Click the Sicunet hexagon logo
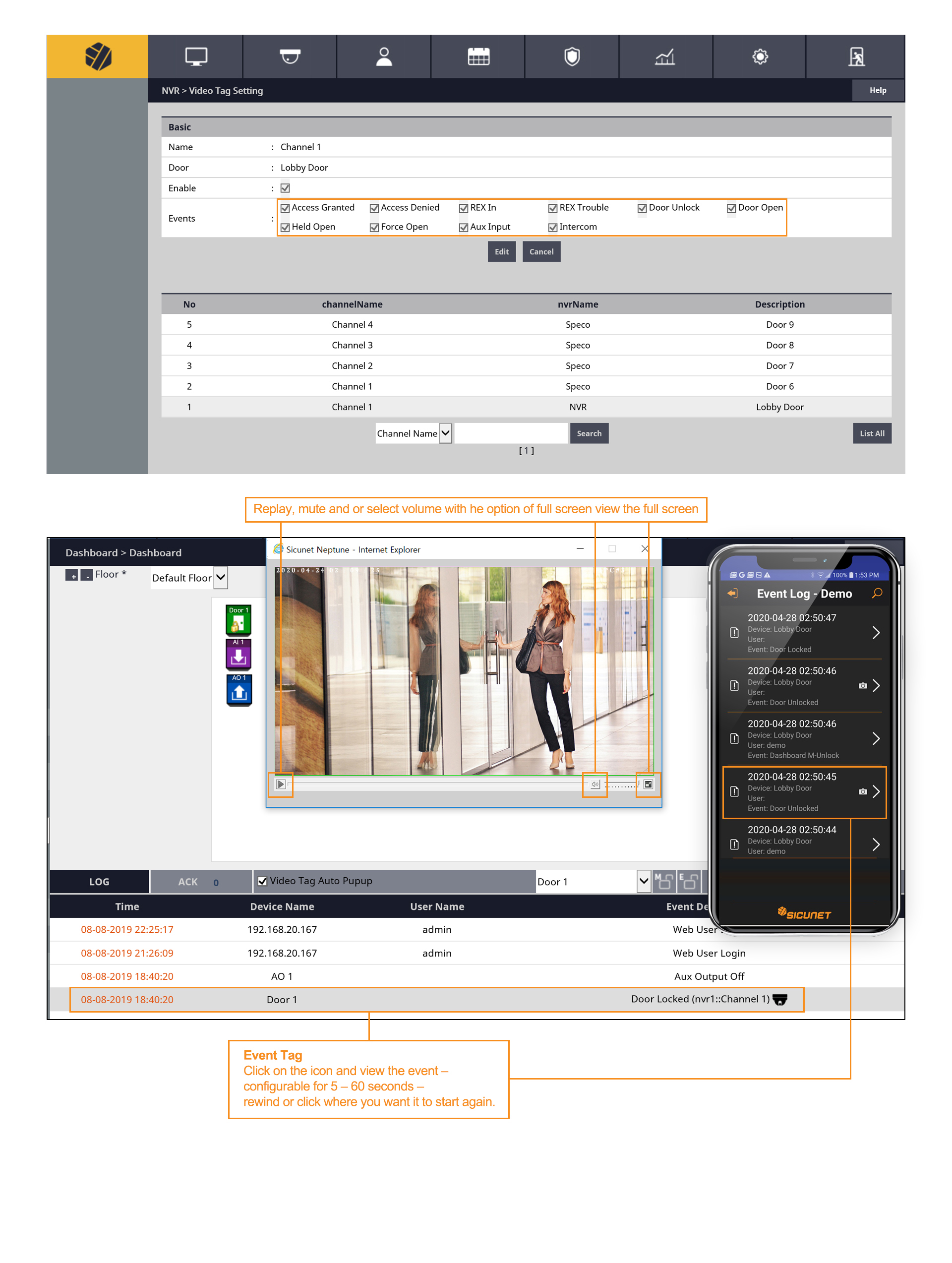 coord(98,57)
